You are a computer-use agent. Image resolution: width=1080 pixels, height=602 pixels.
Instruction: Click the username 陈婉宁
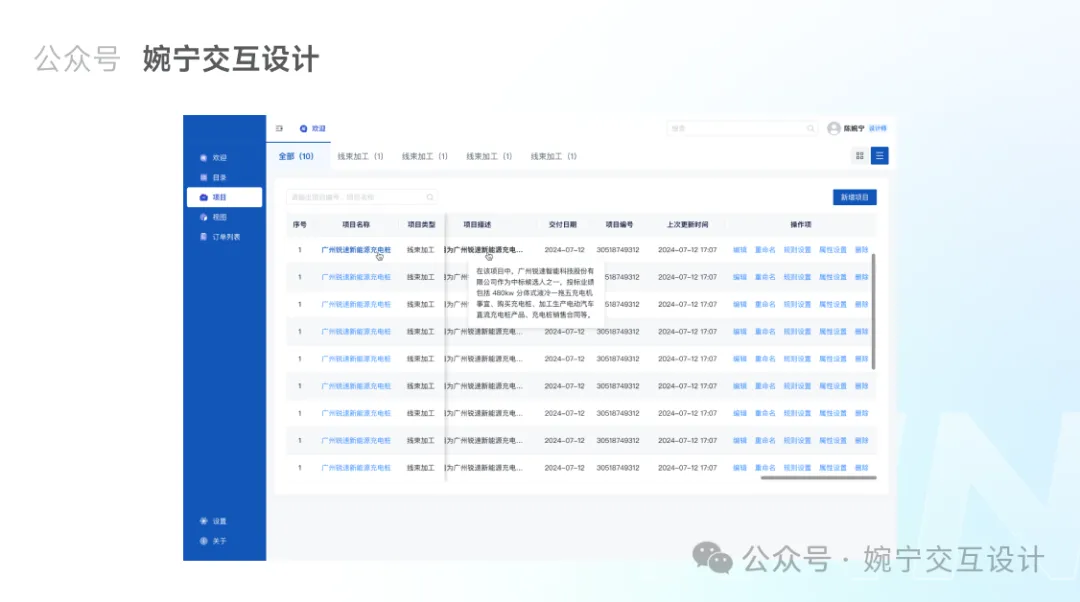854,128
